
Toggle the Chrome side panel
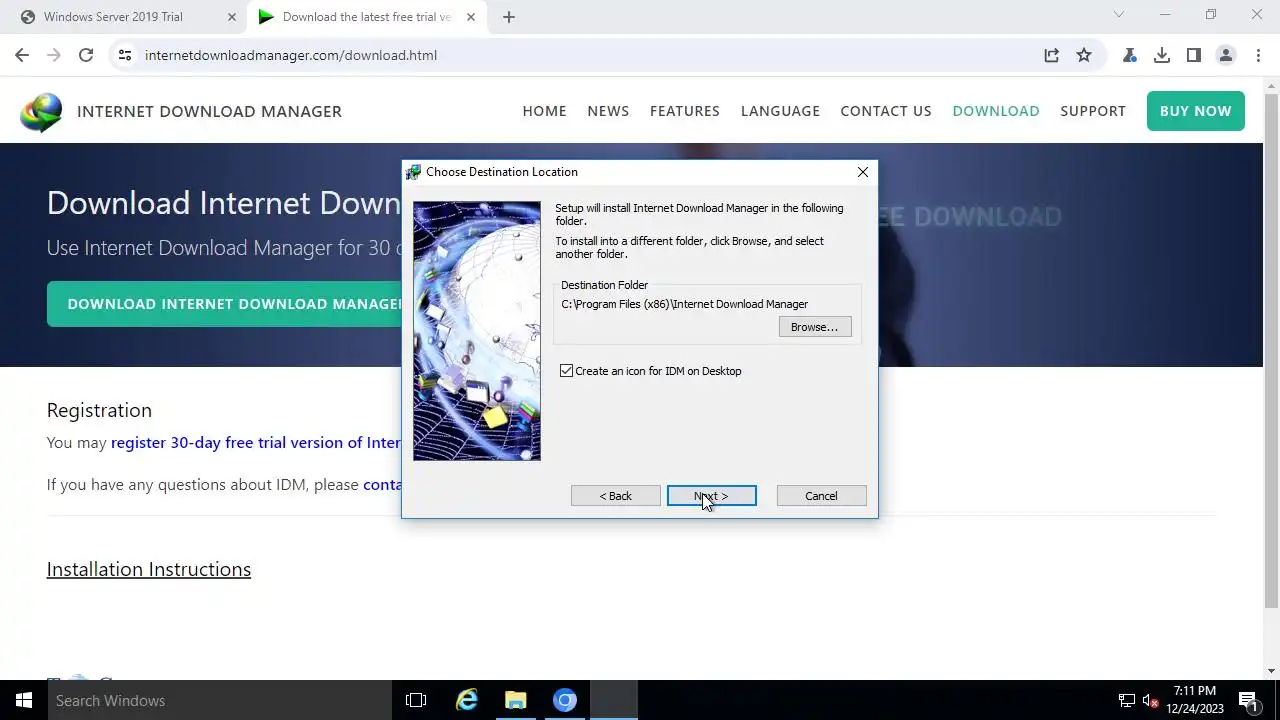(x=1194, y=55)
